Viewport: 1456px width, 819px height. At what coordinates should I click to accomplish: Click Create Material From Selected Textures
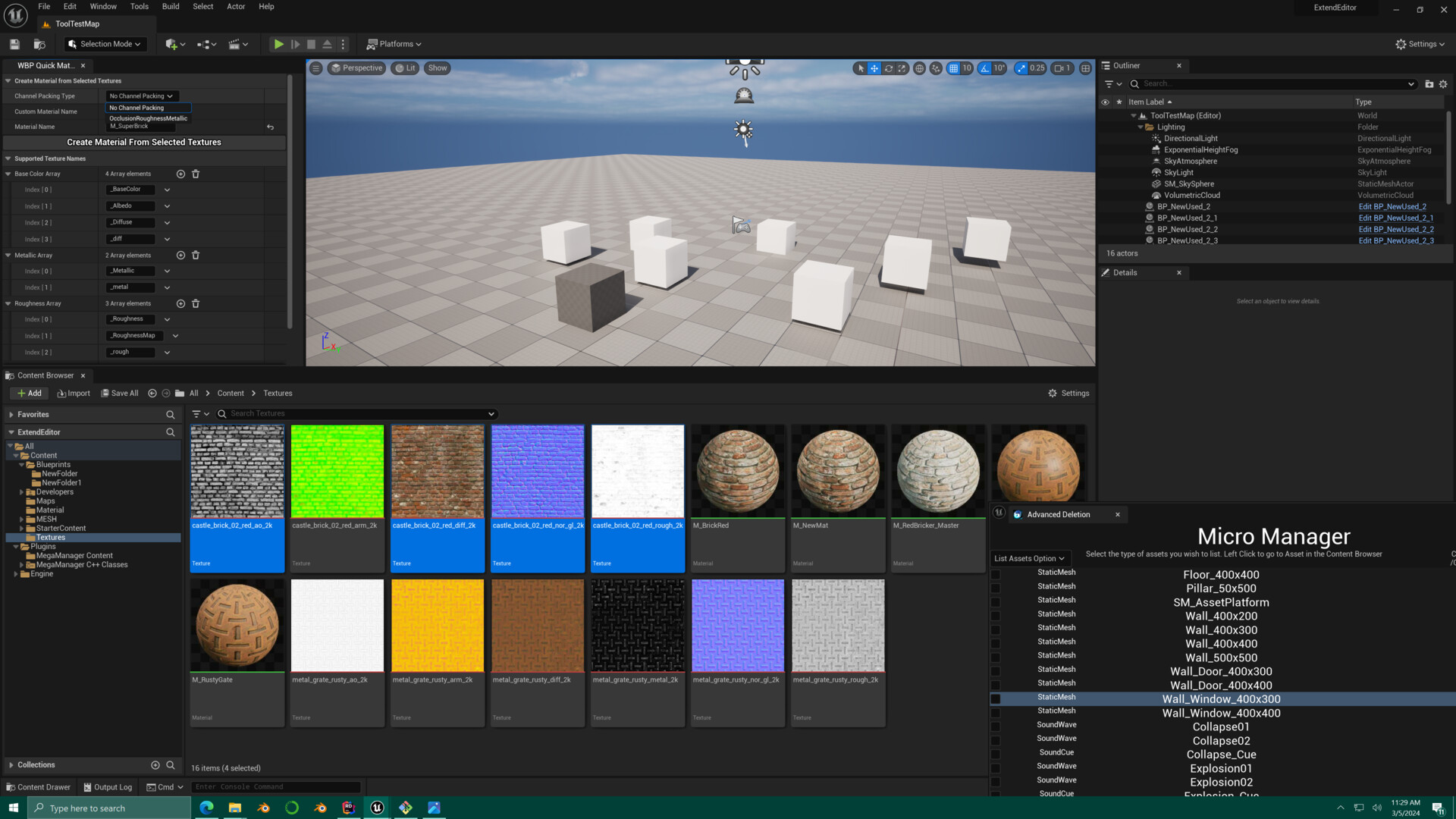(x=144, y=142)
